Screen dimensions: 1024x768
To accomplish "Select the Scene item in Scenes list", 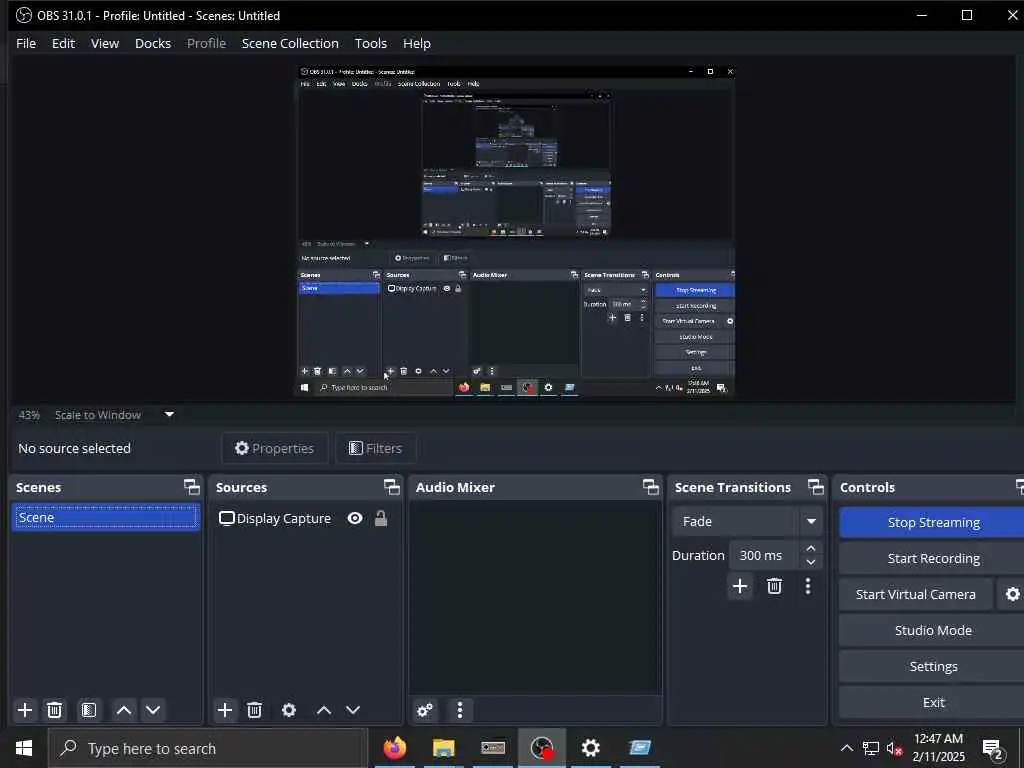I will coord(105,517).
